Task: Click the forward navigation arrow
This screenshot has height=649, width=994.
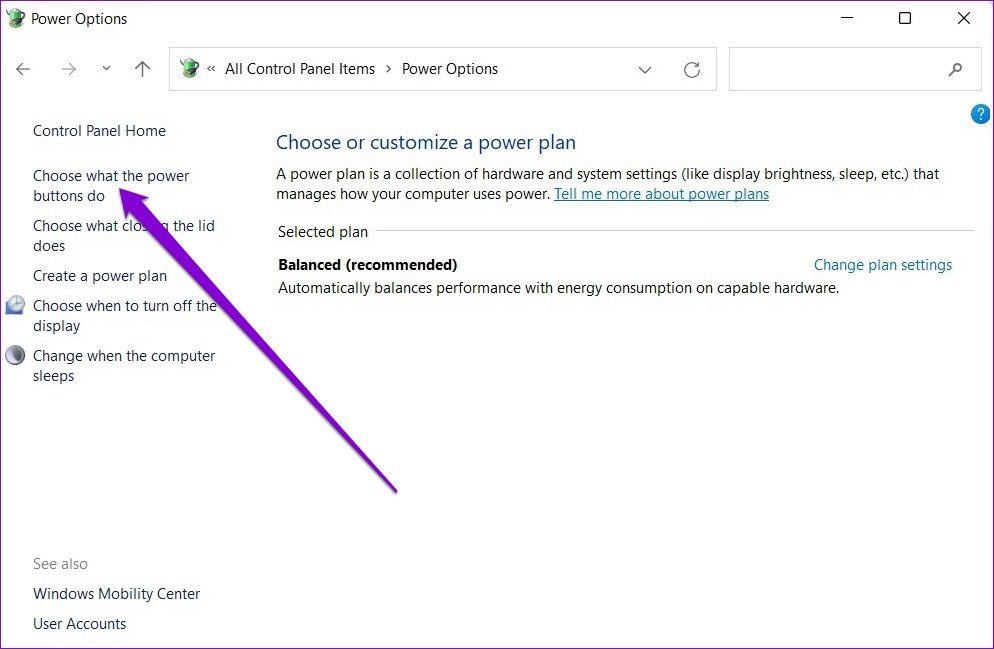Action: click(68, 69)
